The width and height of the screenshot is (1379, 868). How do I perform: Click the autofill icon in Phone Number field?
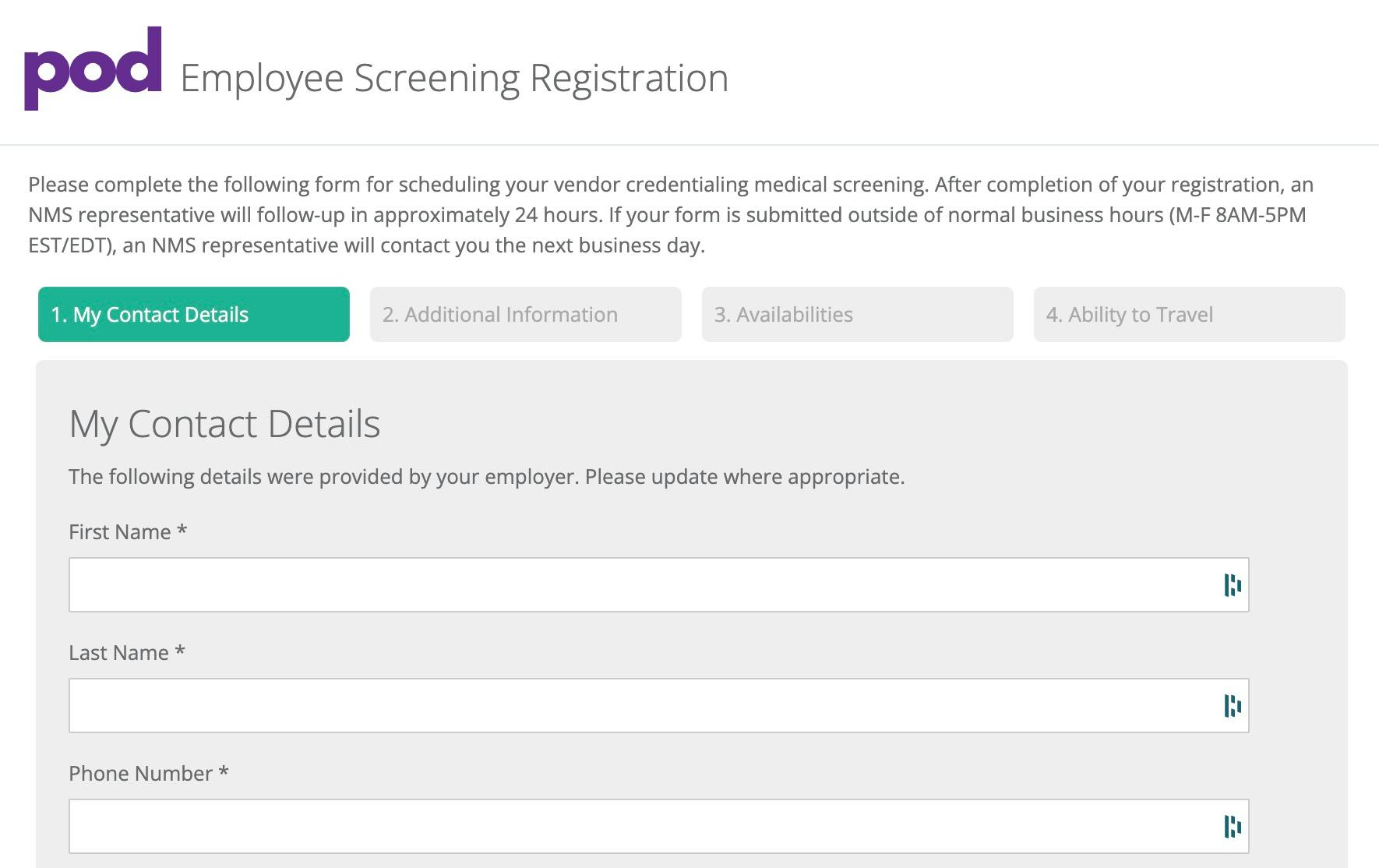[x=1232, y=827]
